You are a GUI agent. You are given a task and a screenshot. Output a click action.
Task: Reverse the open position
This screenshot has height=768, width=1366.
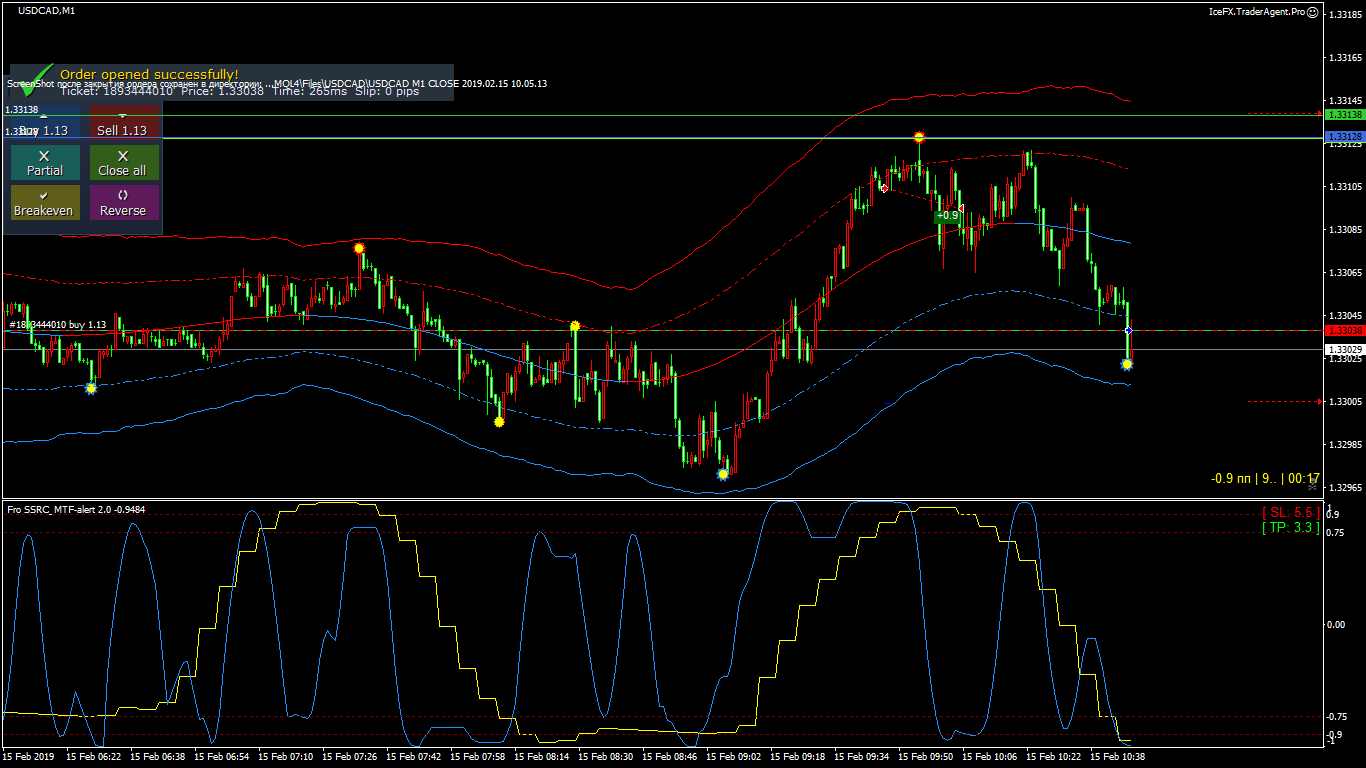click(123, 203)
